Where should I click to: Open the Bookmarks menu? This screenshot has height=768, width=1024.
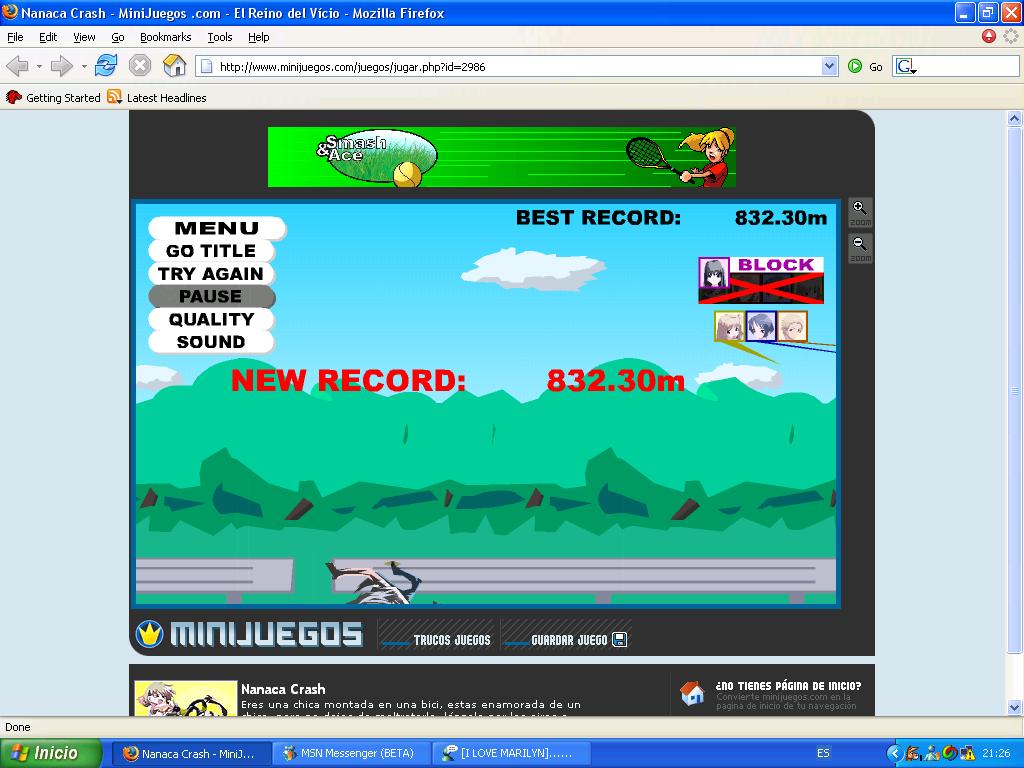tap(166, 37)
